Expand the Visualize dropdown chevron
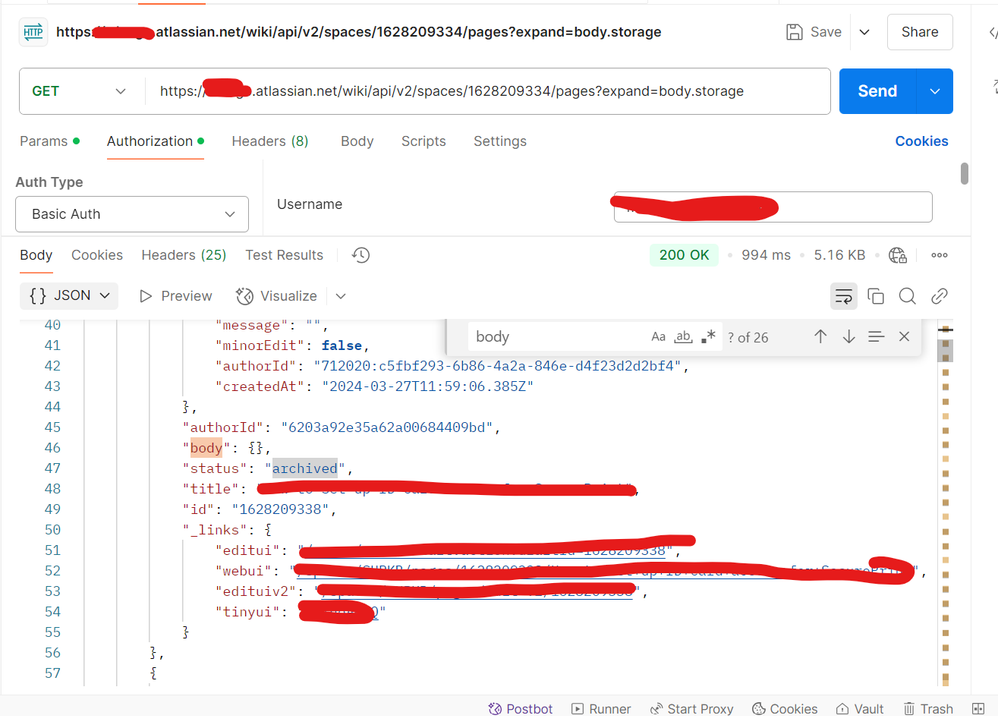The image size is (998, 716). click(x=341, y=296)
